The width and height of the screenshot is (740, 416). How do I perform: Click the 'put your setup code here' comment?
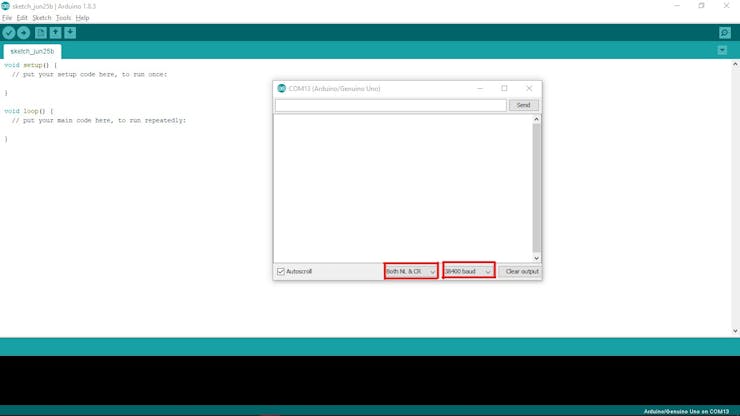(x=90, y=75)
